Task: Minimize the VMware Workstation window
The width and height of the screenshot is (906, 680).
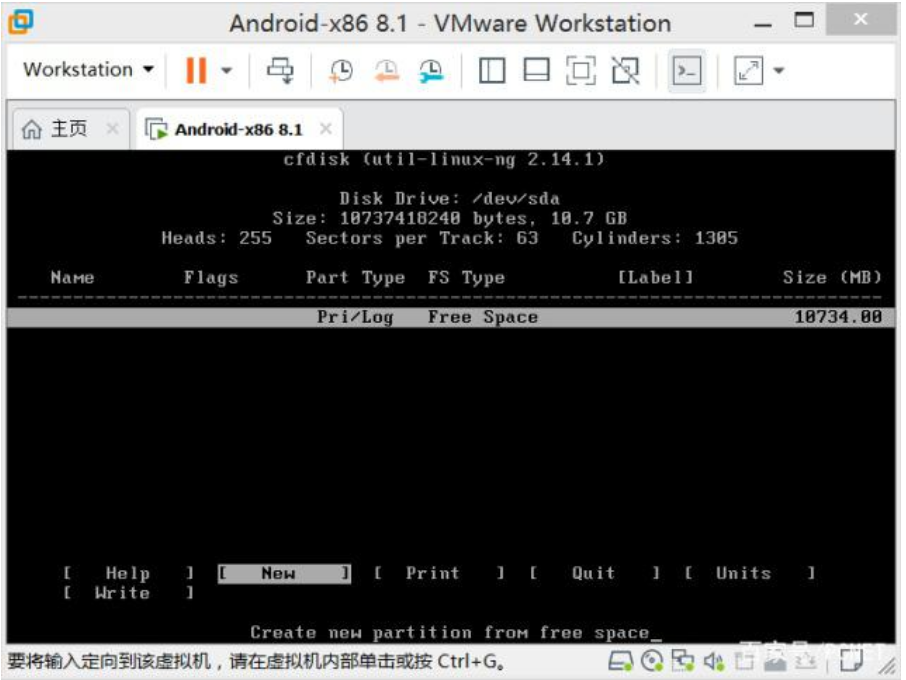Action: click(x=763, y=24)
